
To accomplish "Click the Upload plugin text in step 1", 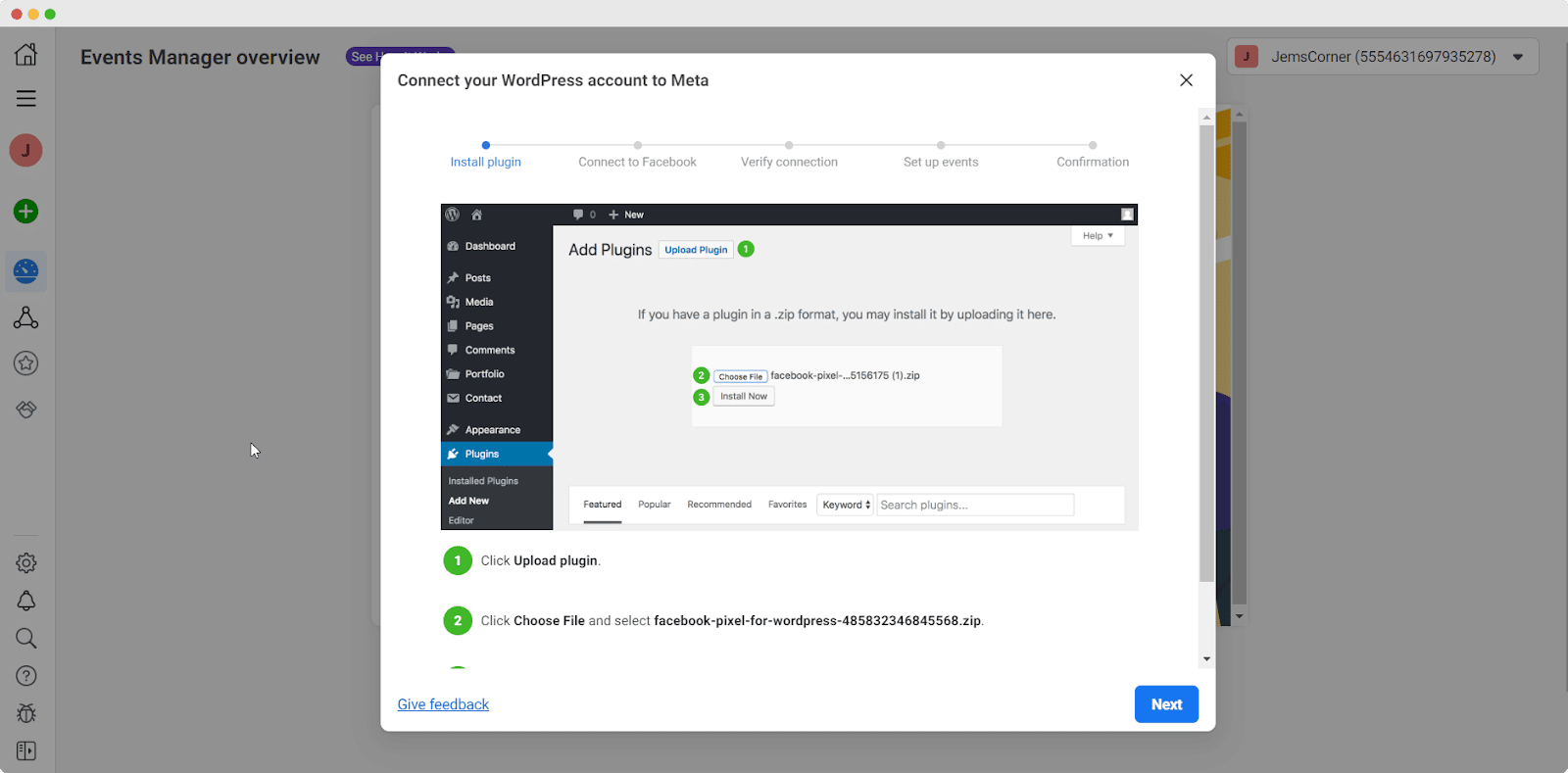I will [x=556, y=560].
